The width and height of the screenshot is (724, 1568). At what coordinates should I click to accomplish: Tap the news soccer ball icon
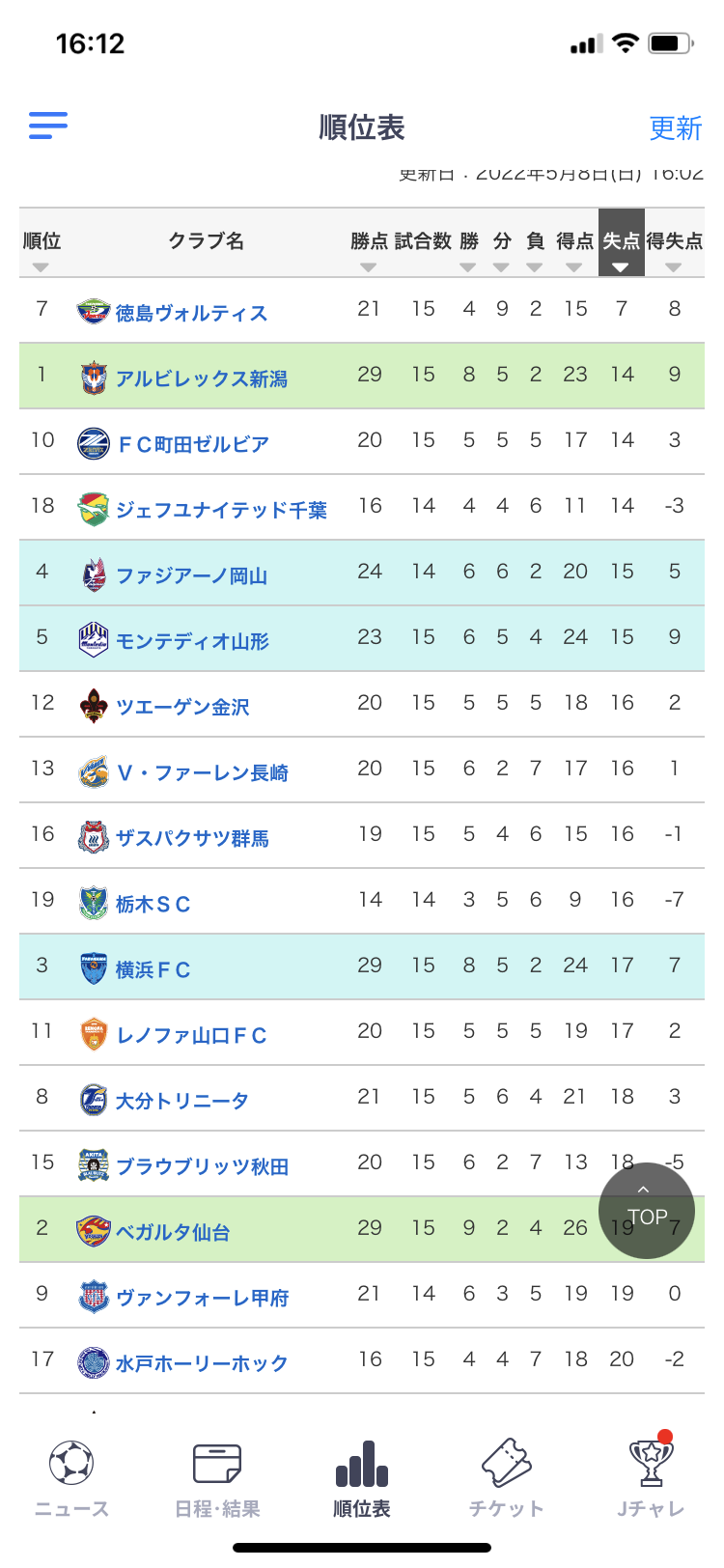(71, 1465)
